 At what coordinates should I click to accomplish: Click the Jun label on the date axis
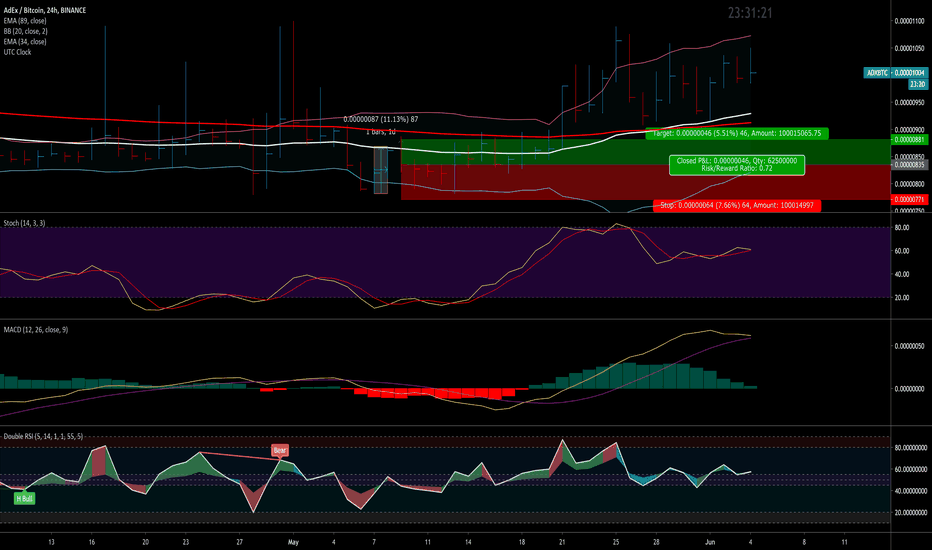pos(710,542)
